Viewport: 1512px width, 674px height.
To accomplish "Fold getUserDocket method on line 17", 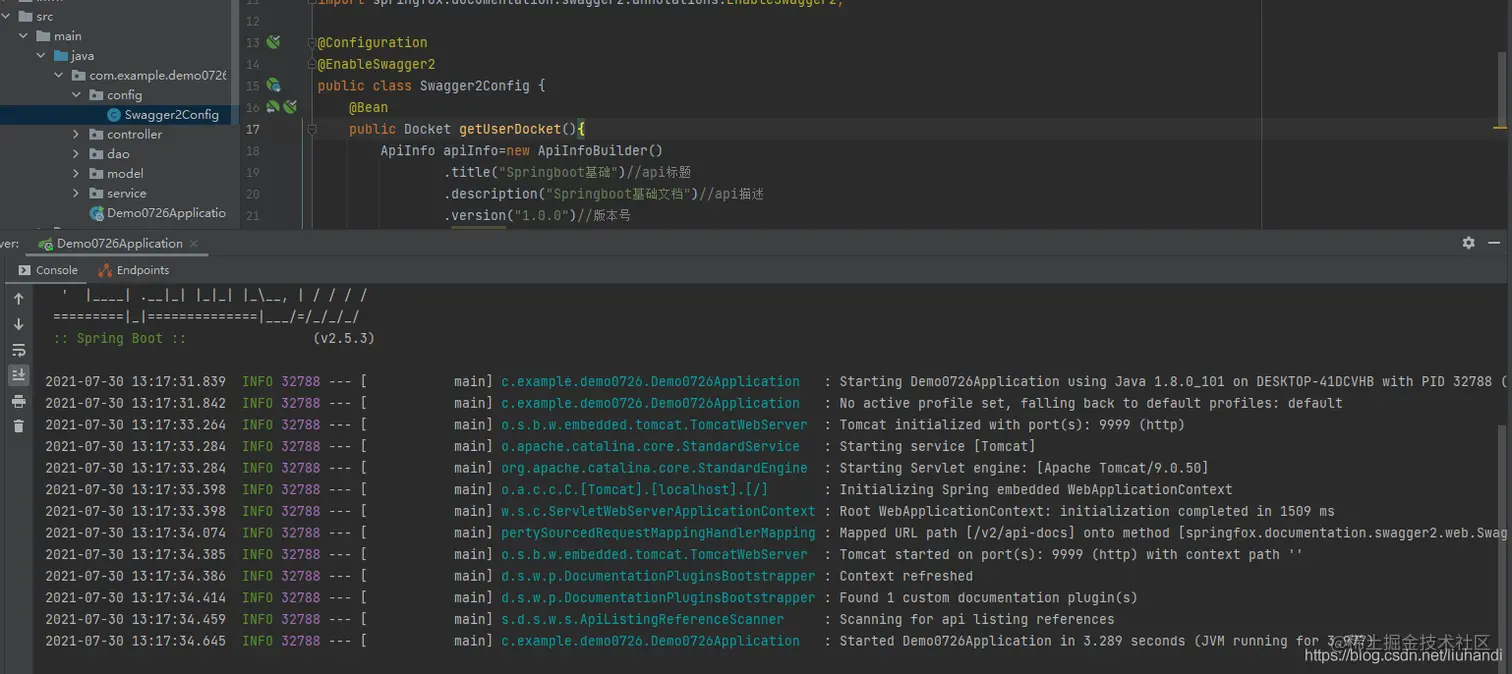I will point(312,129).
